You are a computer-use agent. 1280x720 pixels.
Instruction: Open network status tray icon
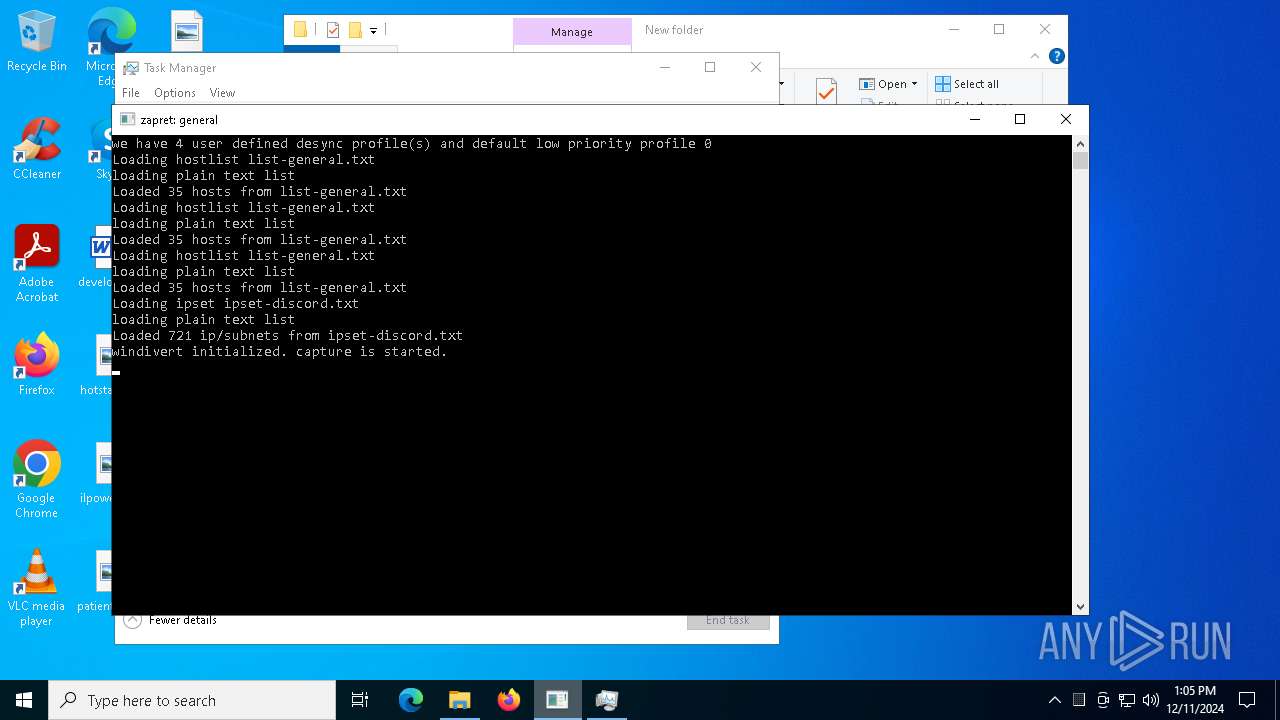(x=1127, y=700)
